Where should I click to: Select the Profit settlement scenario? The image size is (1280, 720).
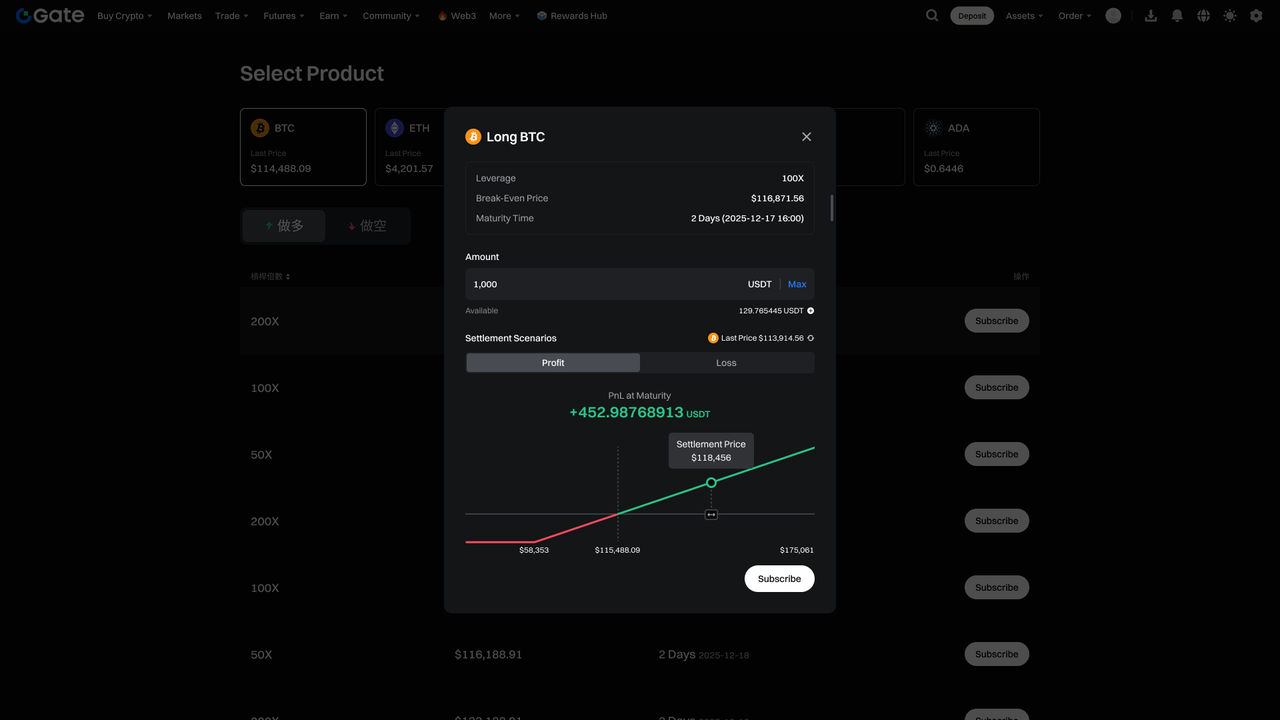pos(553,363)
